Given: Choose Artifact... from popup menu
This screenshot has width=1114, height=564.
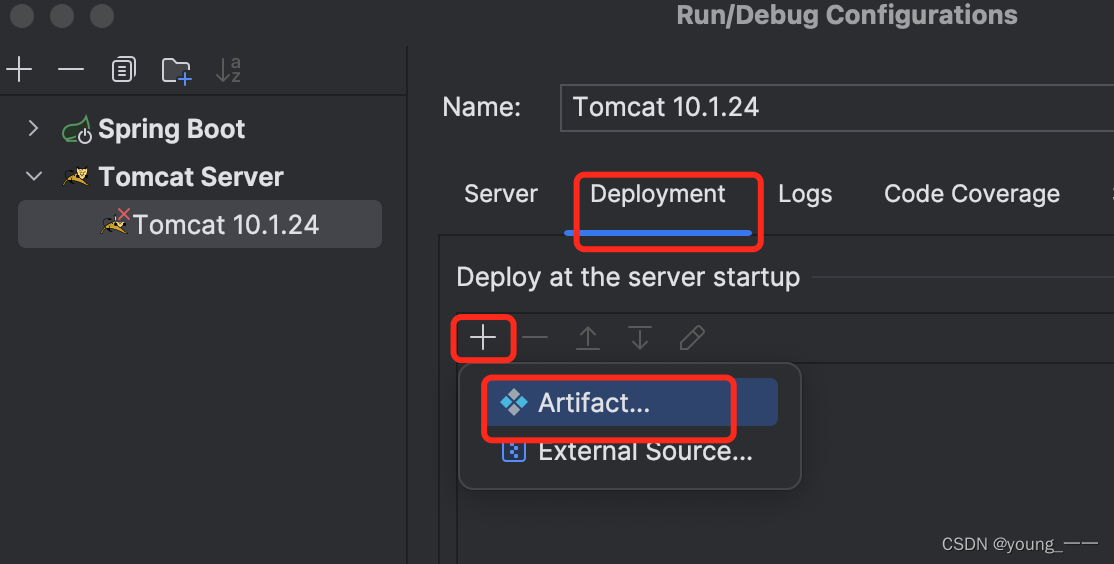Looking at the screenshot, I should point(632,403).
